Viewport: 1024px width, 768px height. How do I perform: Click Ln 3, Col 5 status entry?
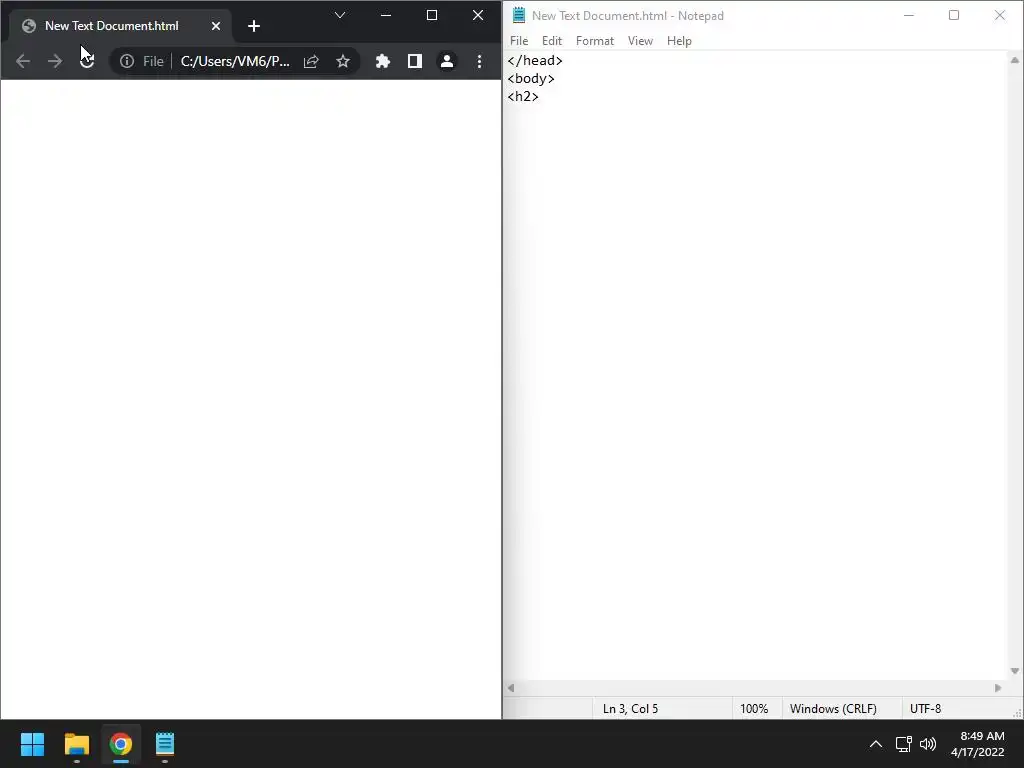pos(630,709)
